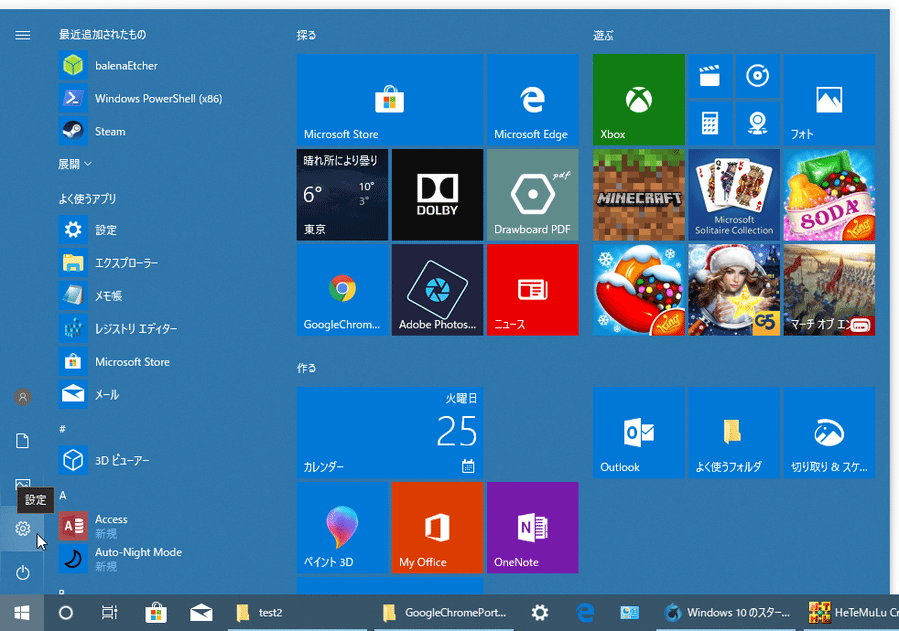
Task: Open Mail from the taskbar
Action: 201,613
